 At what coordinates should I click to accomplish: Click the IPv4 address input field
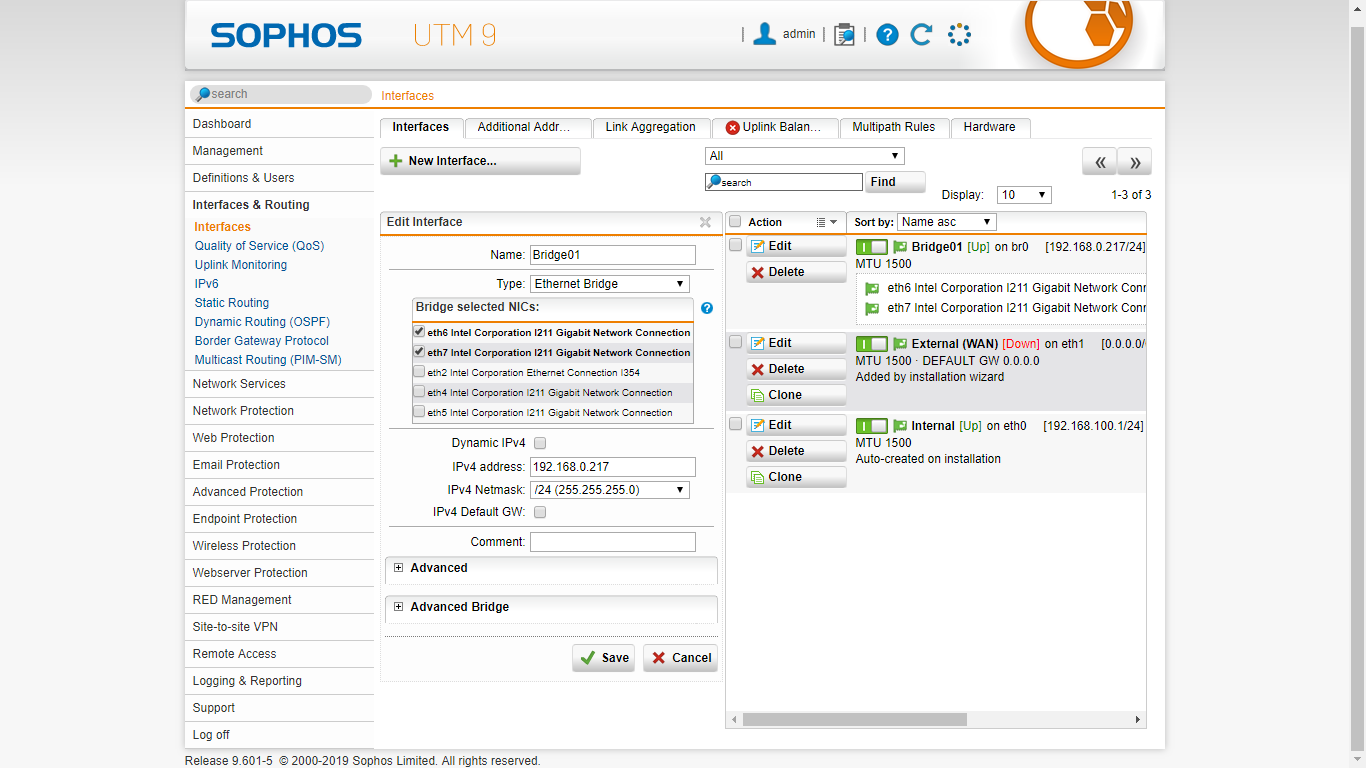pos(612,467)
